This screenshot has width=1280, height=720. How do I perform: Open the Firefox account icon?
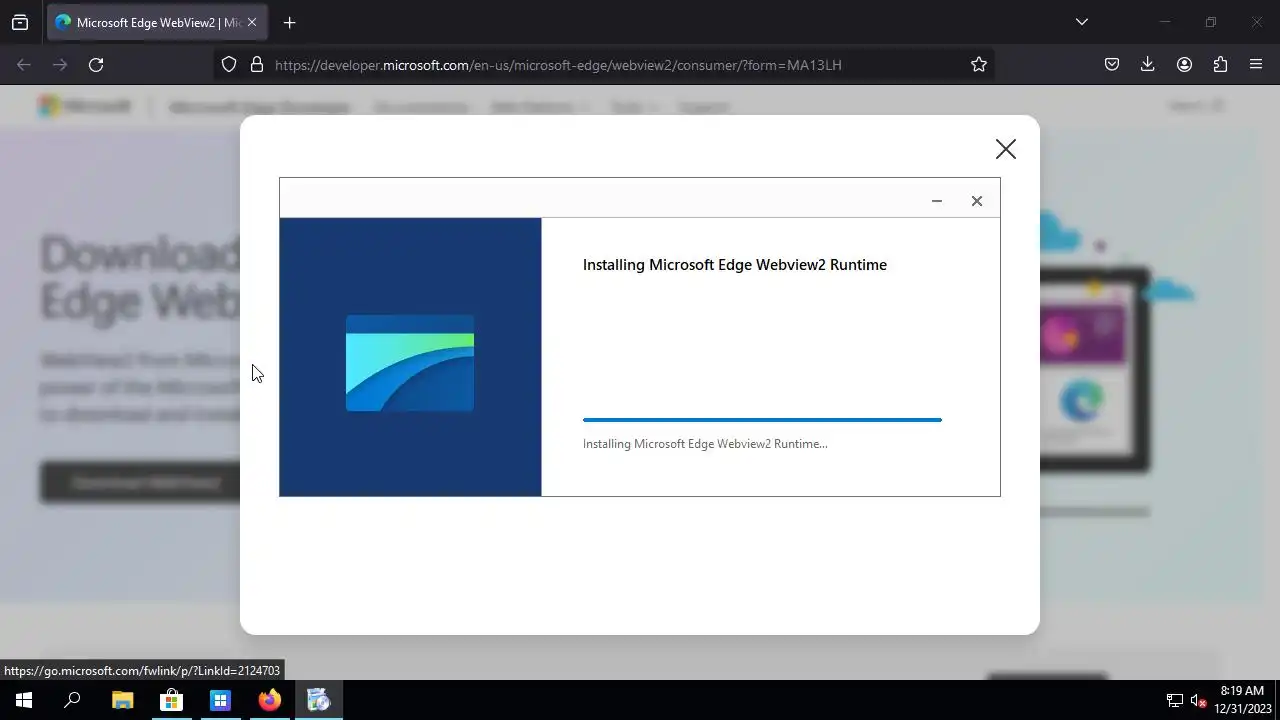[1184, 65]
